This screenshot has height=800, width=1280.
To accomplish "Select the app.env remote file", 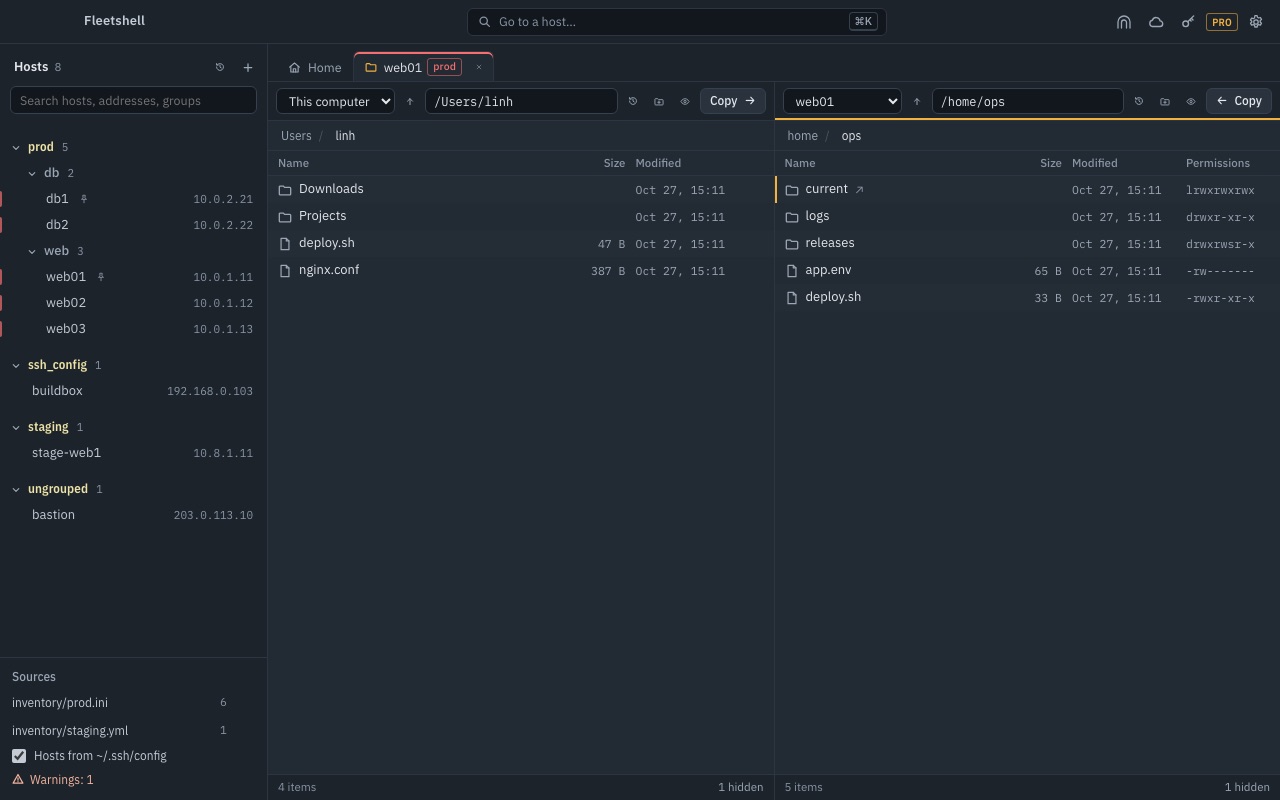I will click(x=1027, y=270).
